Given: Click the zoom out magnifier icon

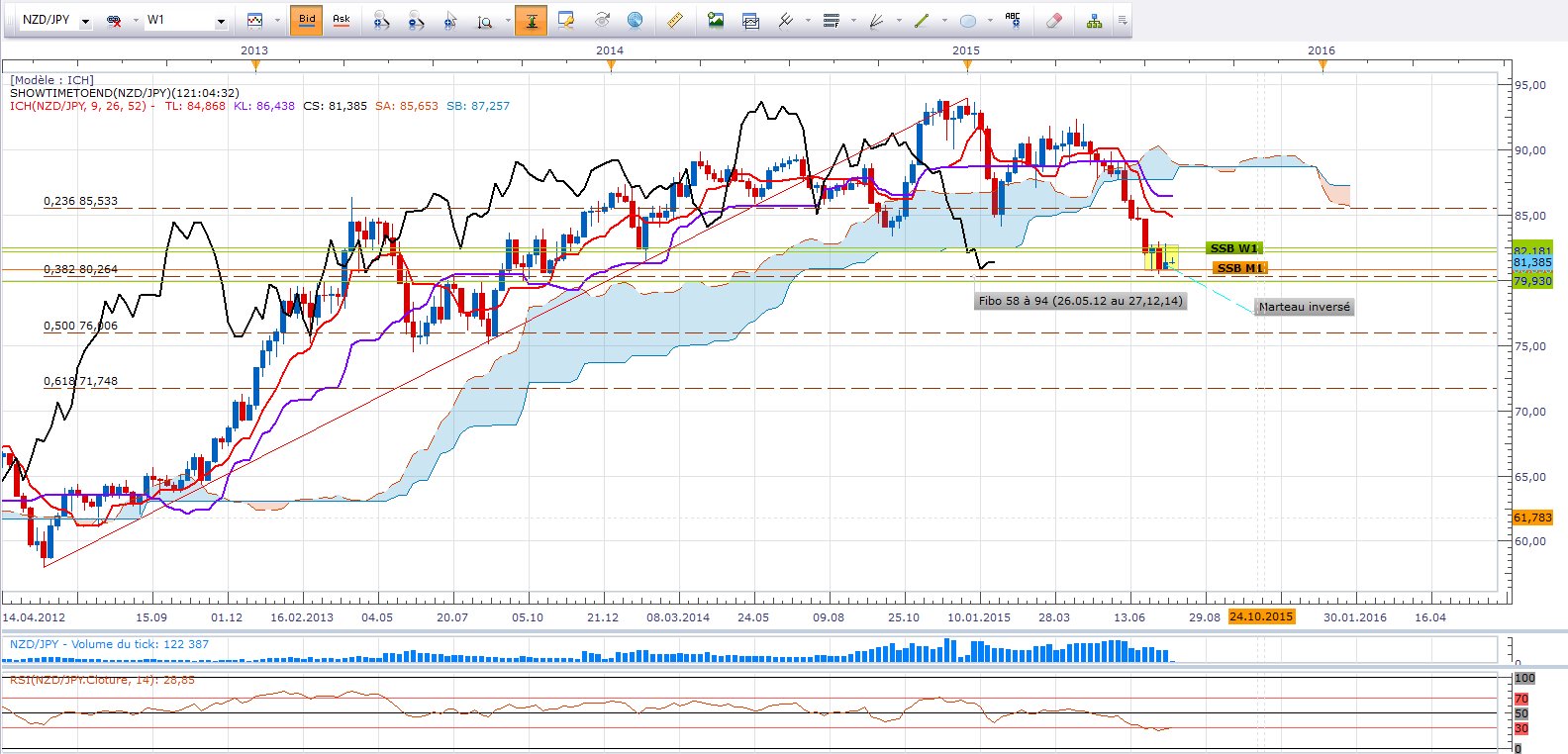Looking at the screenshot, I should [416, 21].
